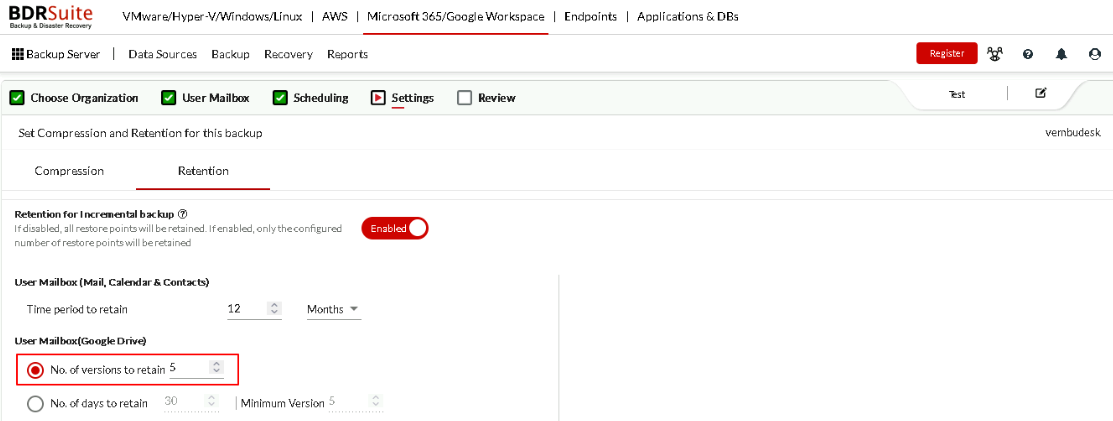1113x421 pixels.
Task: Switch to the Compression tab
Action: click(69, 171)
